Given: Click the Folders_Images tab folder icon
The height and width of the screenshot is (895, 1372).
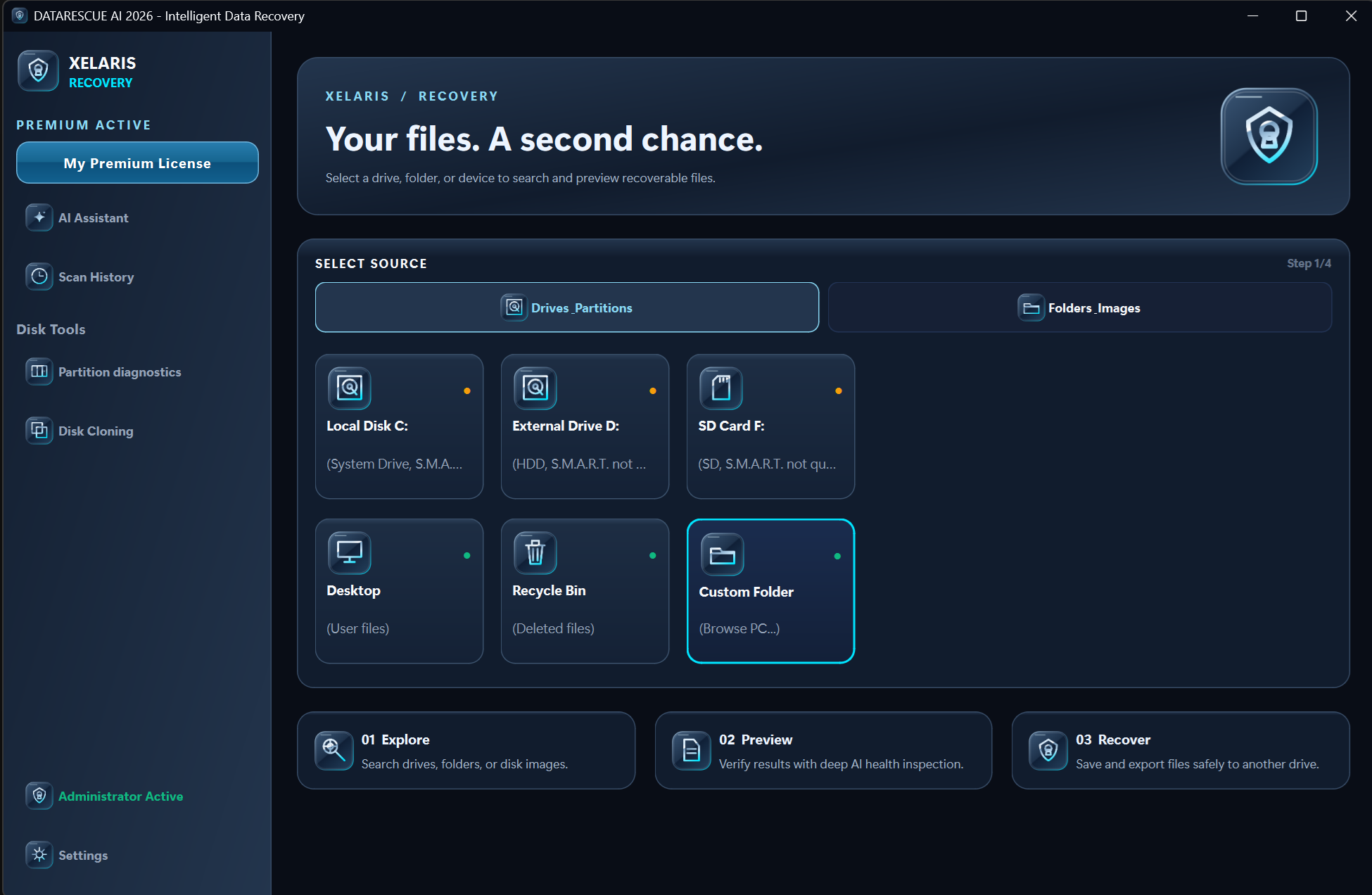Looking at the screenshot, I should tap(1031, 307).
